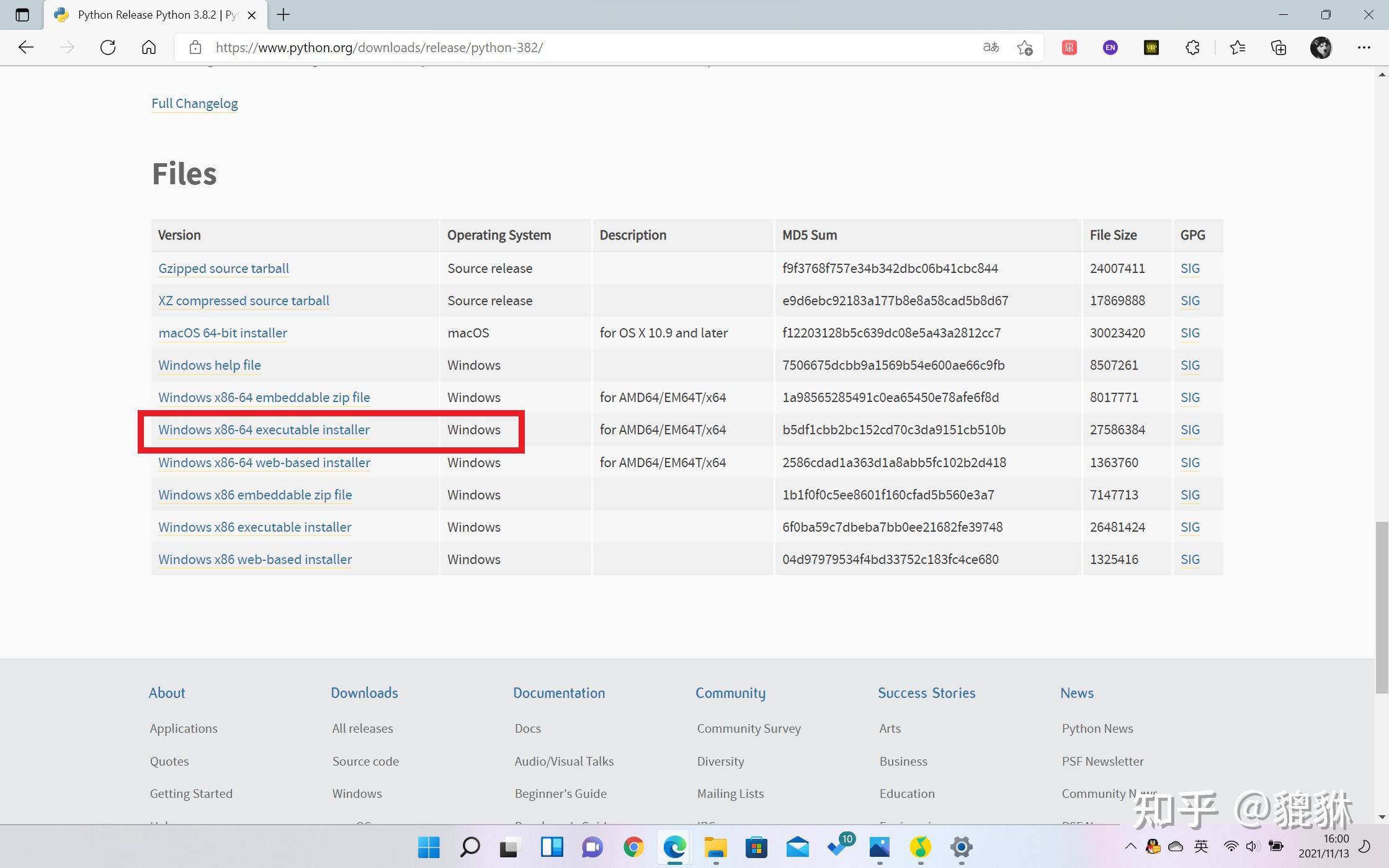The image size is (1389, 868).
Task: Download Windows x86-64 executable installer
Action: [264, 430]
